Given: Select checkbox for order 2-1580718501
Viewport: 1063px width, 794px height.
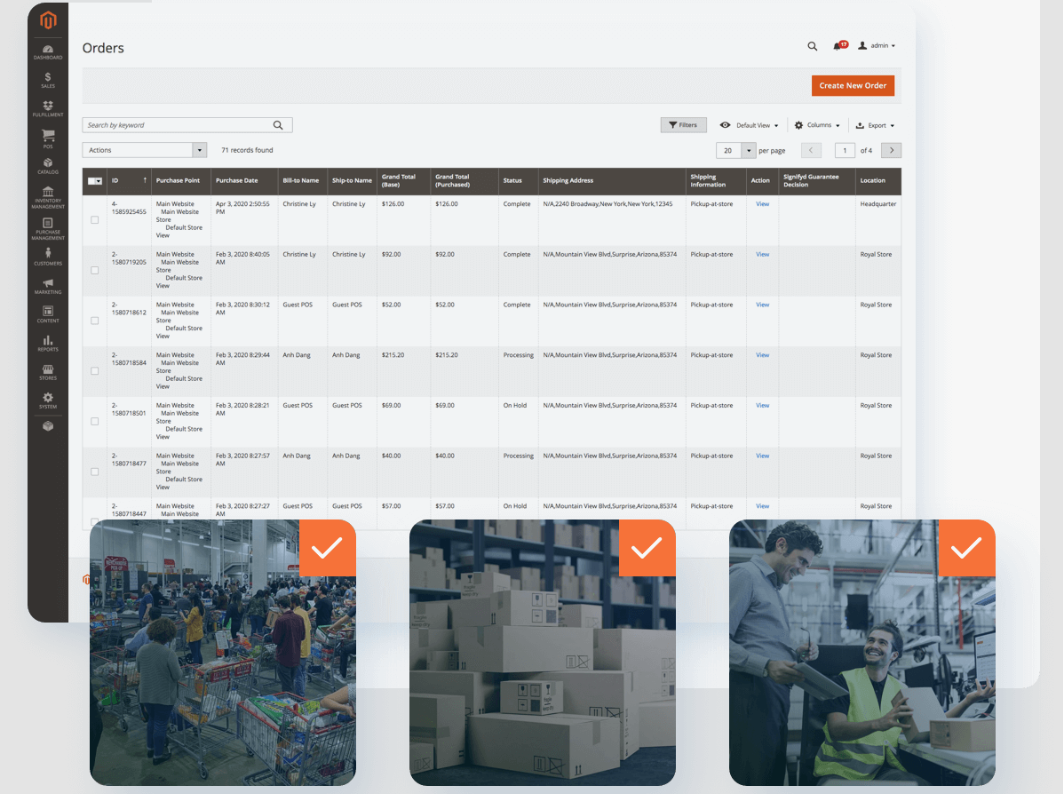Looking at the screenshot, I should [95, 421].
